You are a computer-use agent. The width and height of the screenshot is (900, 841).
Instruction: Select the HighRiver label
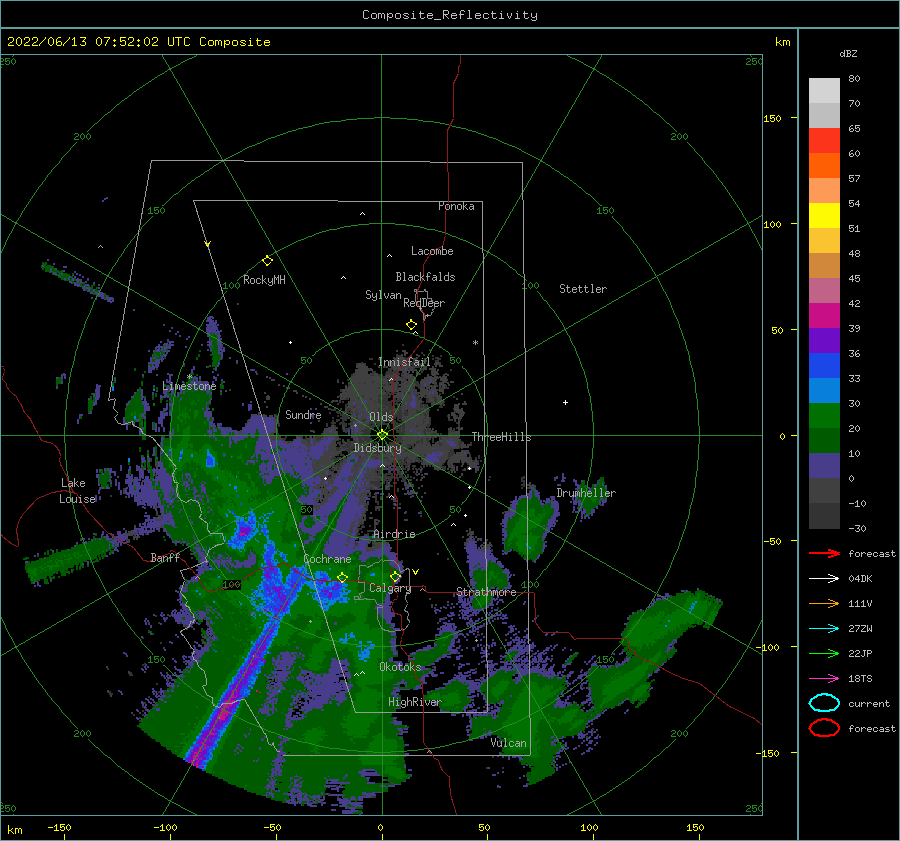pos(415,702)
